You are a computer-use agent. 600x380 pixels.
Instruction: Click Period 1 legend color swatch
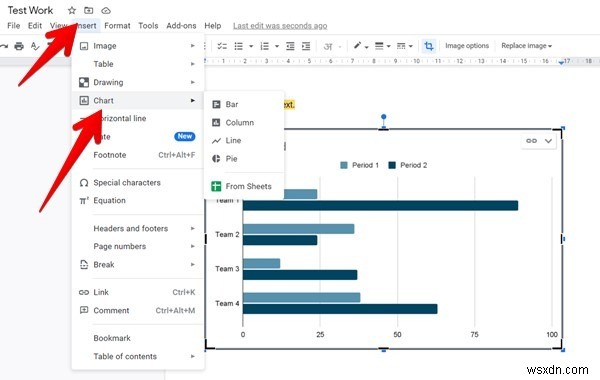pyautogui.click(x=344, y=165)
